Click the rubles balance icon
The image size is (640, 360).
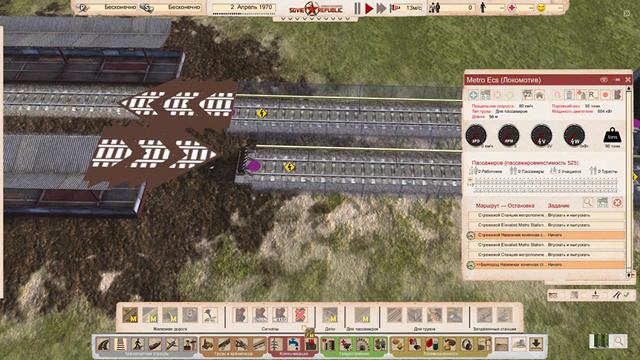tap(82, 8)
